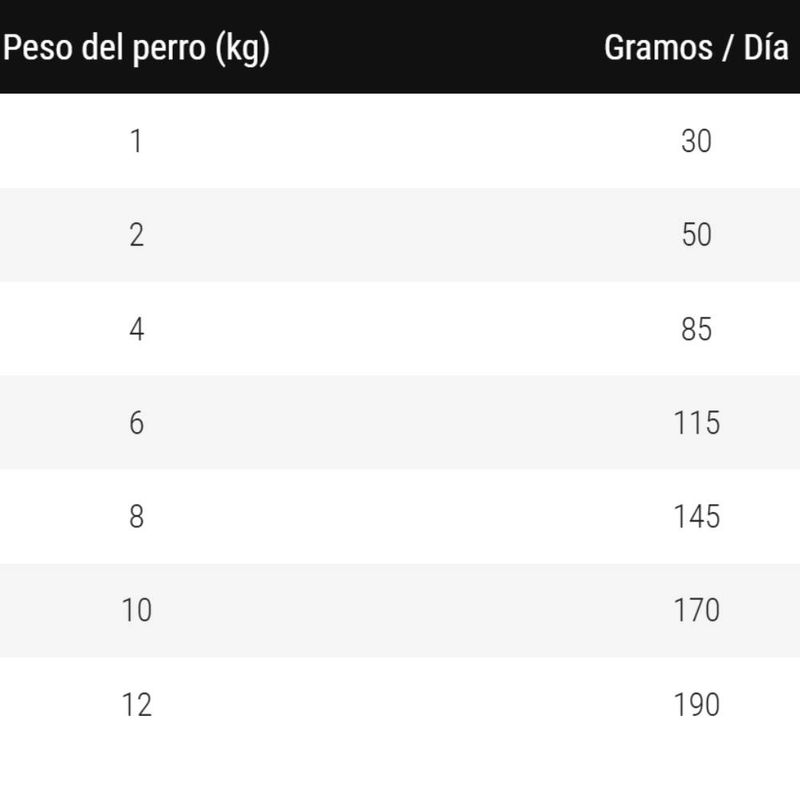The width and height of the screenshot is (800, 800).
Task: Click the word 'Gramos' in the header
Action: point(658,47)
